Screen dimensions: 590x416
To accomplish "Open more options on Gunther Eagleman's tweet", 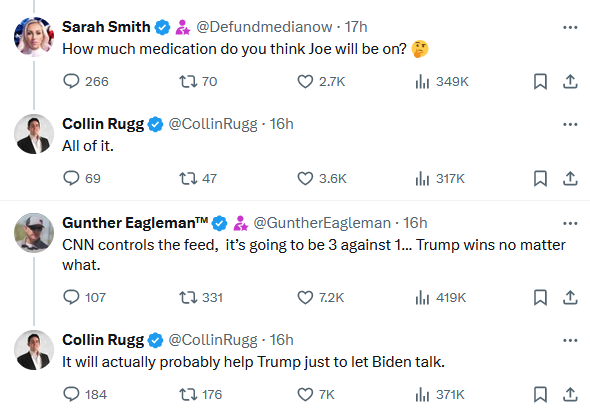I will [x=570, y=223].
